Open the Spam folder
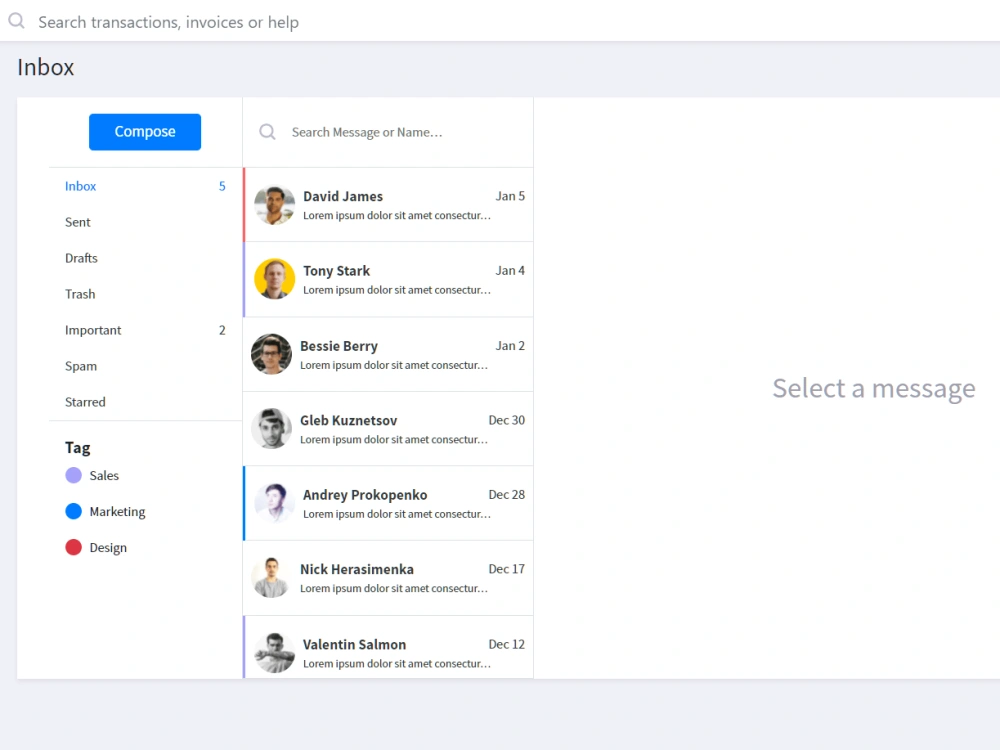The width and height of the screenshot is (1000, 750). point(145,366)
